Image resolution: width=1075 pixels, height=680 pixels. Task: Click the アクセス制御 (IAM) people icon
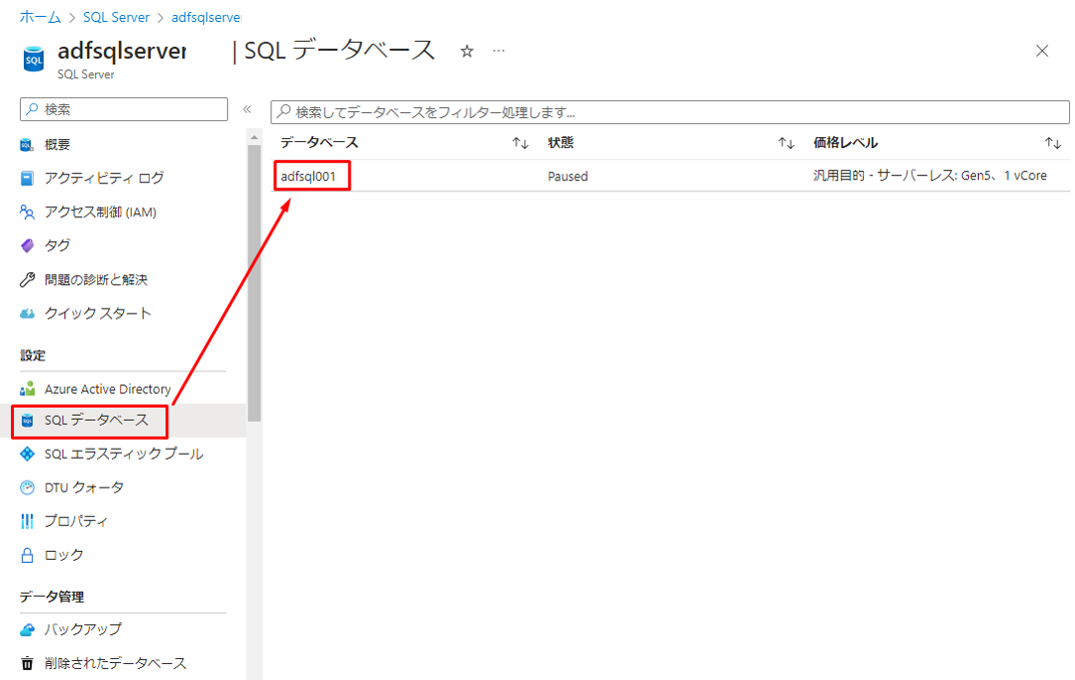click(x=27, y=212)
